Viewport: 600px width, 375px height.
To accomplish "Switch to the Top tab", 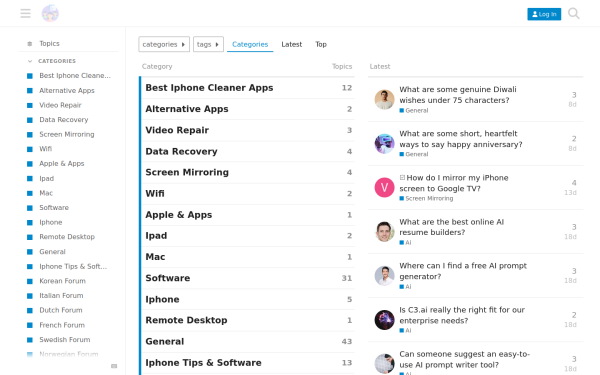I will pos(321,44).
